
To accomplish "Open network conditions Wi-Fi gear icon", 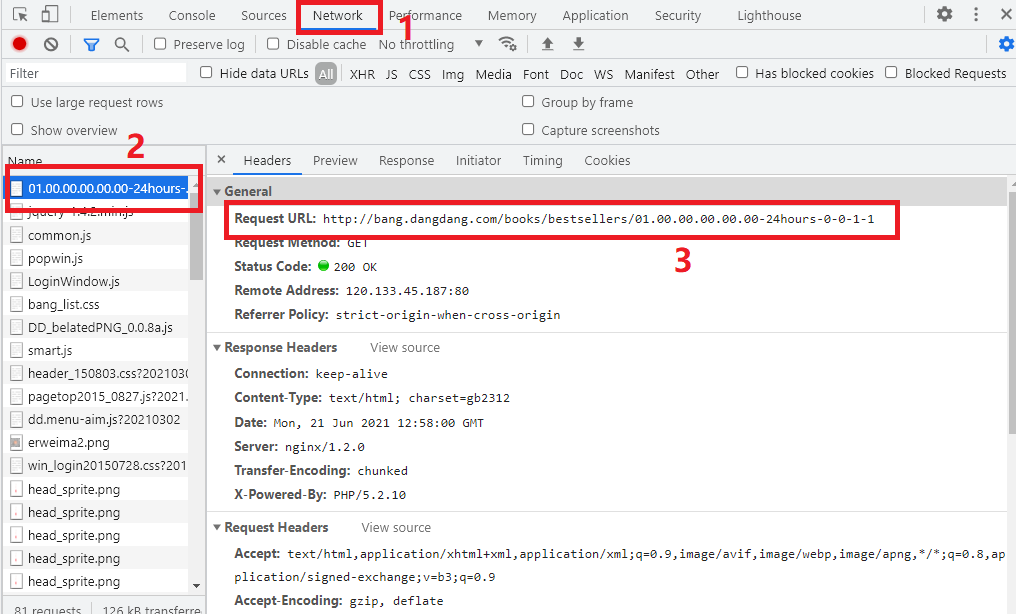I will (507, 43).
